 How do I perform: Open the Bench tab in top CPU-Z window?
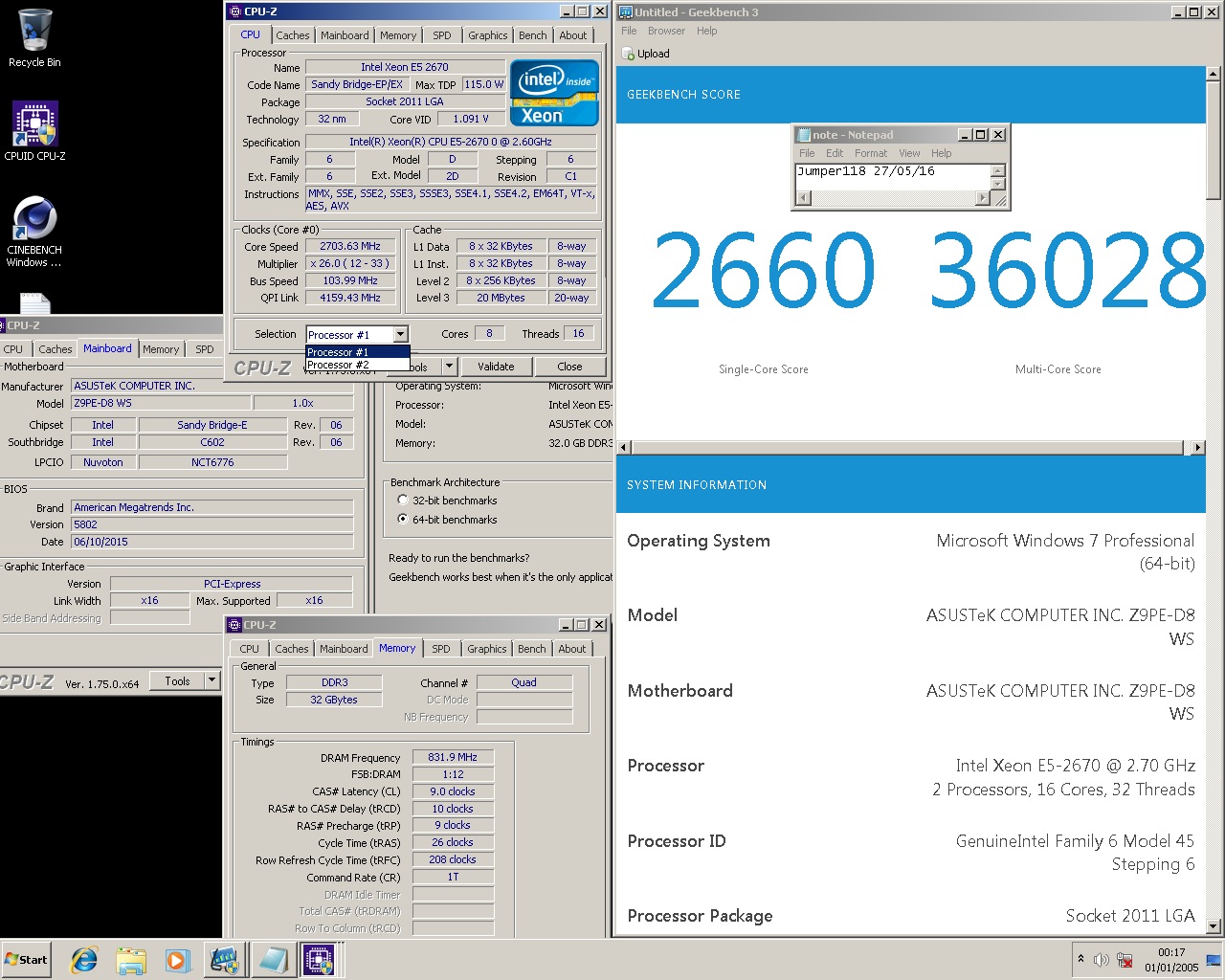533,35
